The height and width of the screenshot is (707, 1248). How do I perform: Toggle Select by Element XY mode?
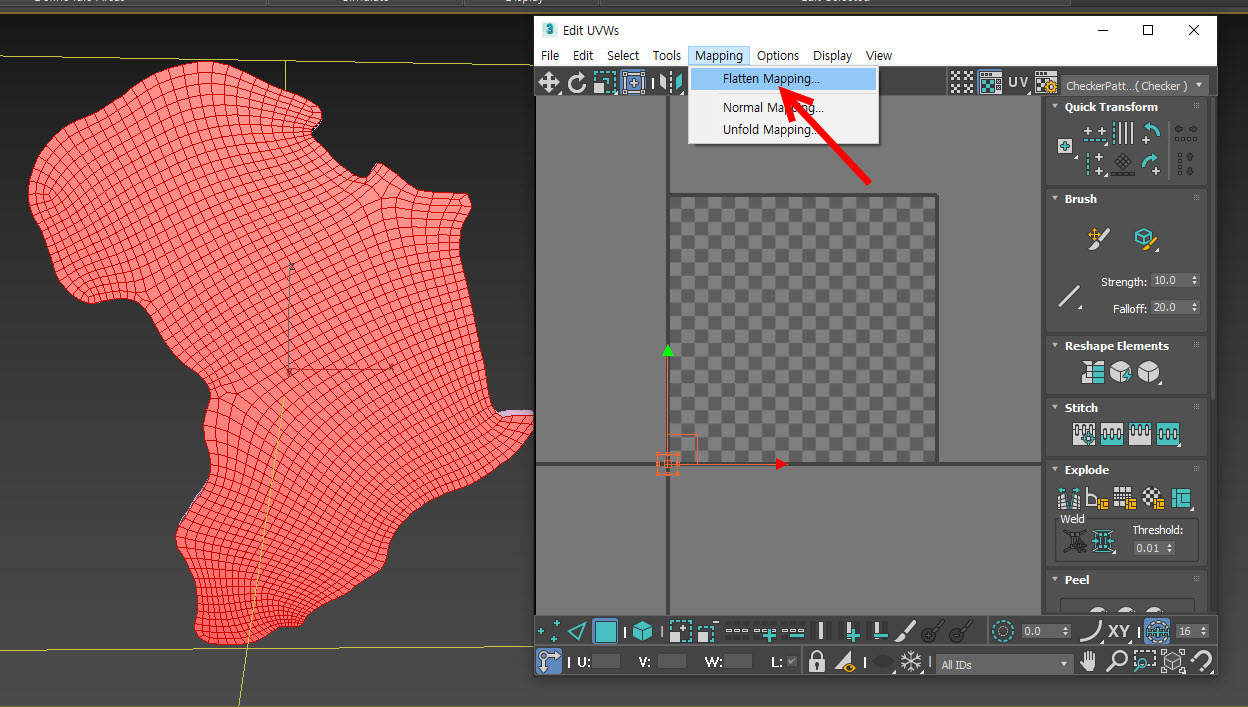pyautogui.click(x=1119, y=631)
